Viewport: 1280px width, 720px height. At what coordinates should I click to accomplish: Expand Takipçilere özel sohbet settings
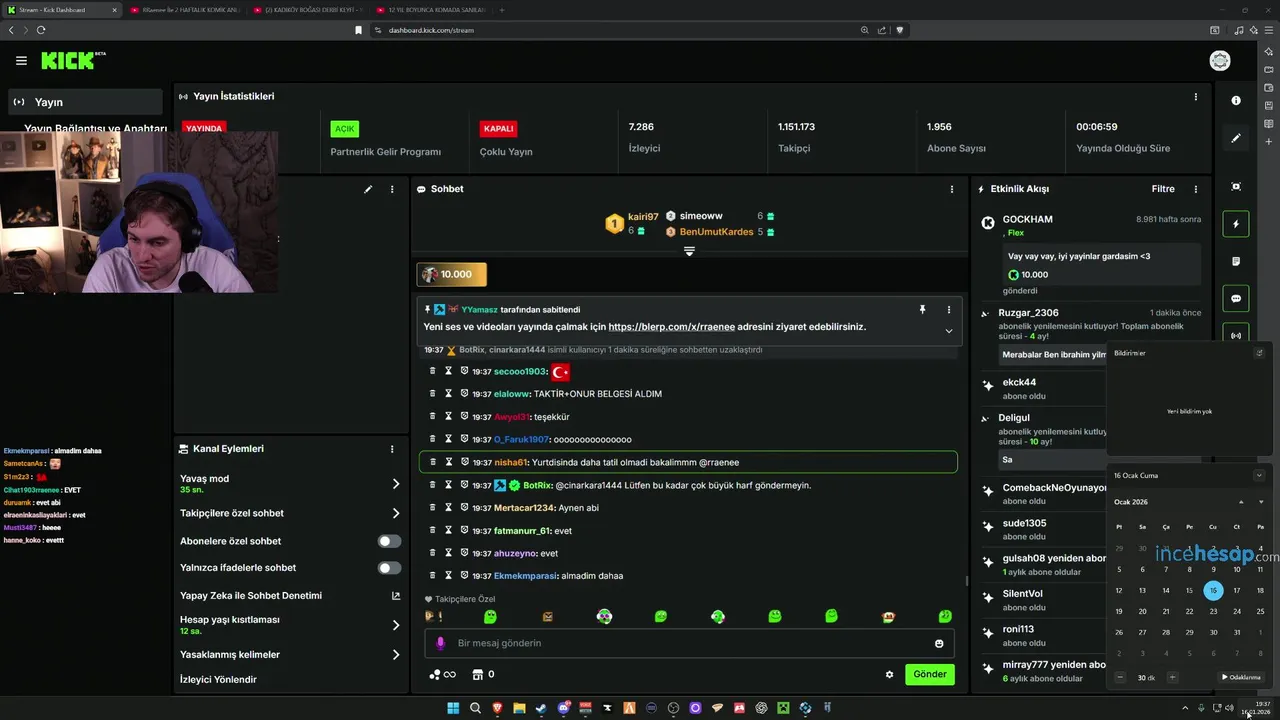(396, 513)
